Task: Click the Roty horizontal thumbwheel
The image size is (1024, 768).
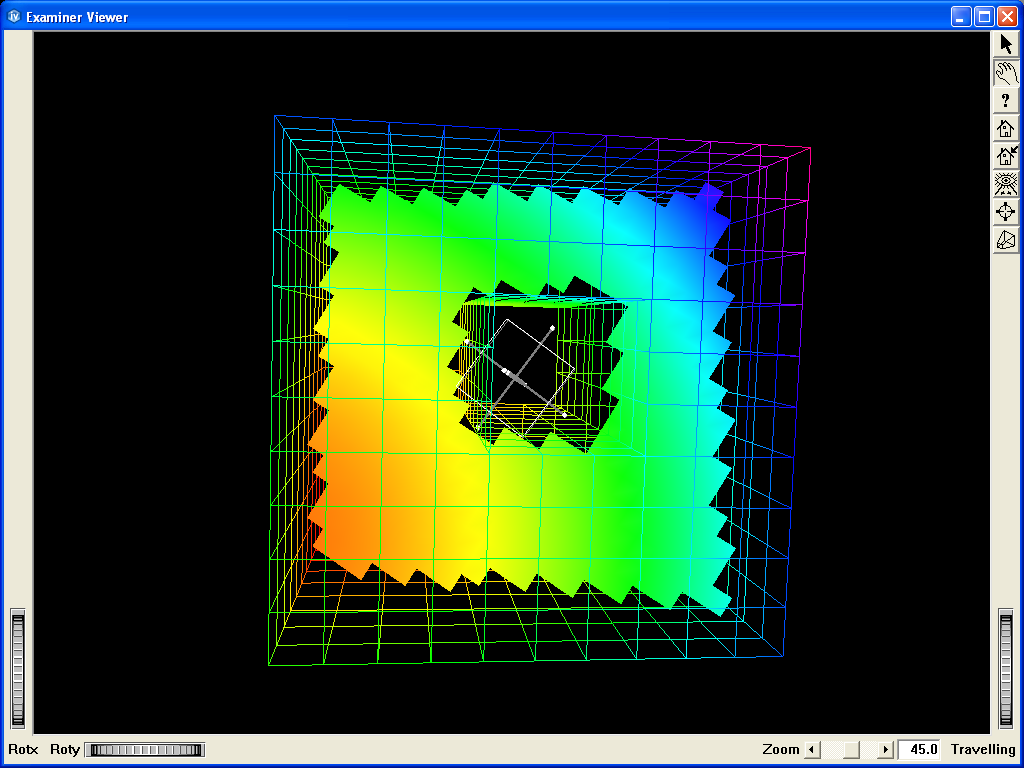Action: [x=144, y=750]
